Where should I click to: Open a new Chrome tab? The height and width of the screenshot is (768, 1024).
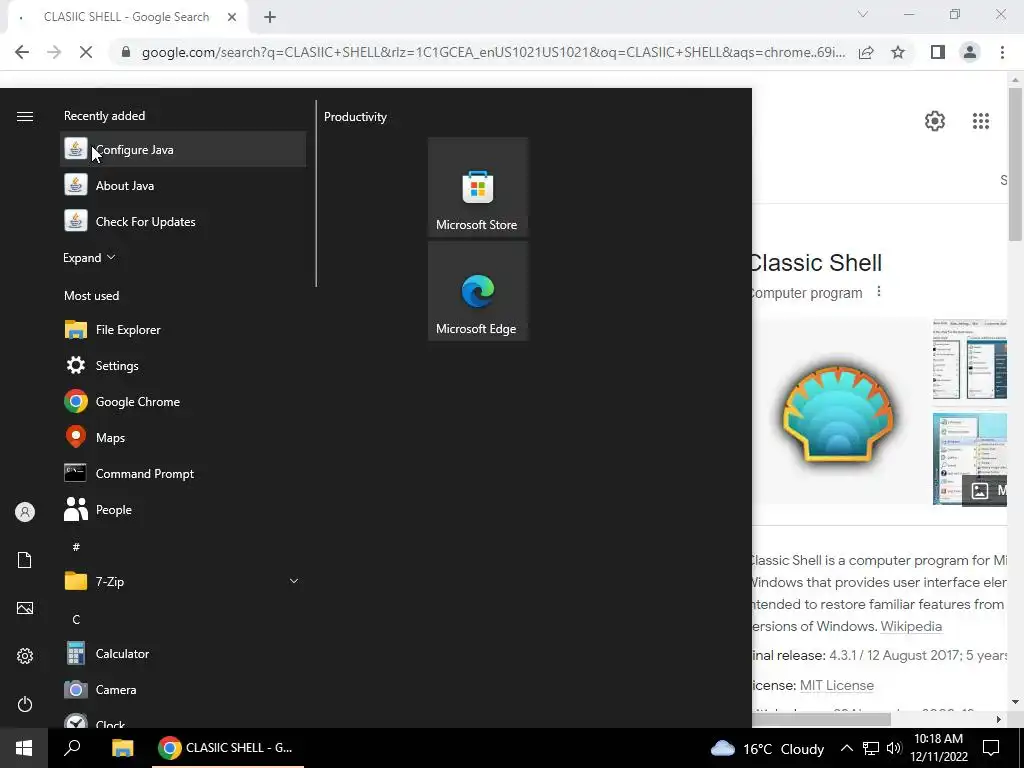[x=270, y=17]
